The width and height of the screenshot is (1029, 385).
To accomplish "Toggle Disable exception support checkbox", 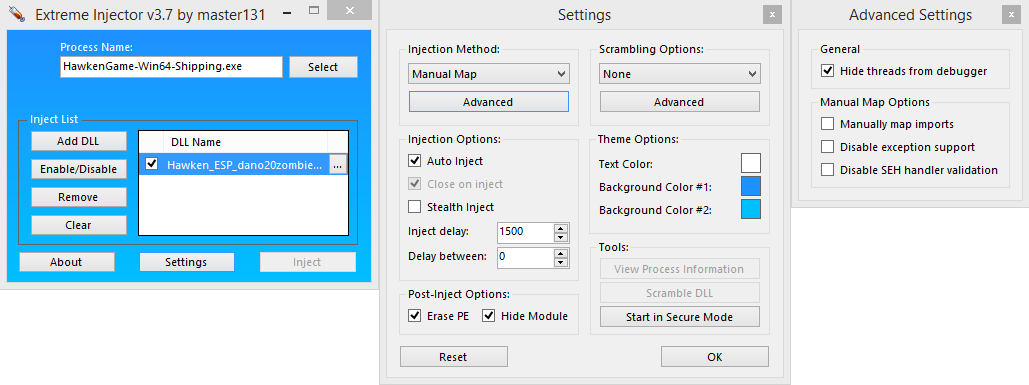I will 828,147.
